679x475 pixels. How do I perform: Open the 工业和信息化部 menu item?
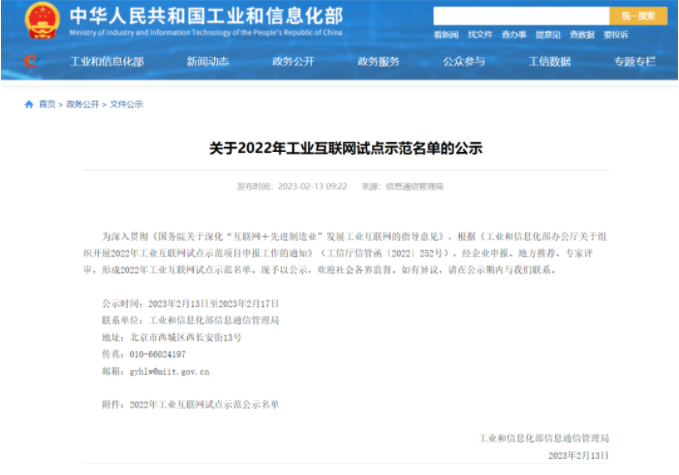pos(107,62)
